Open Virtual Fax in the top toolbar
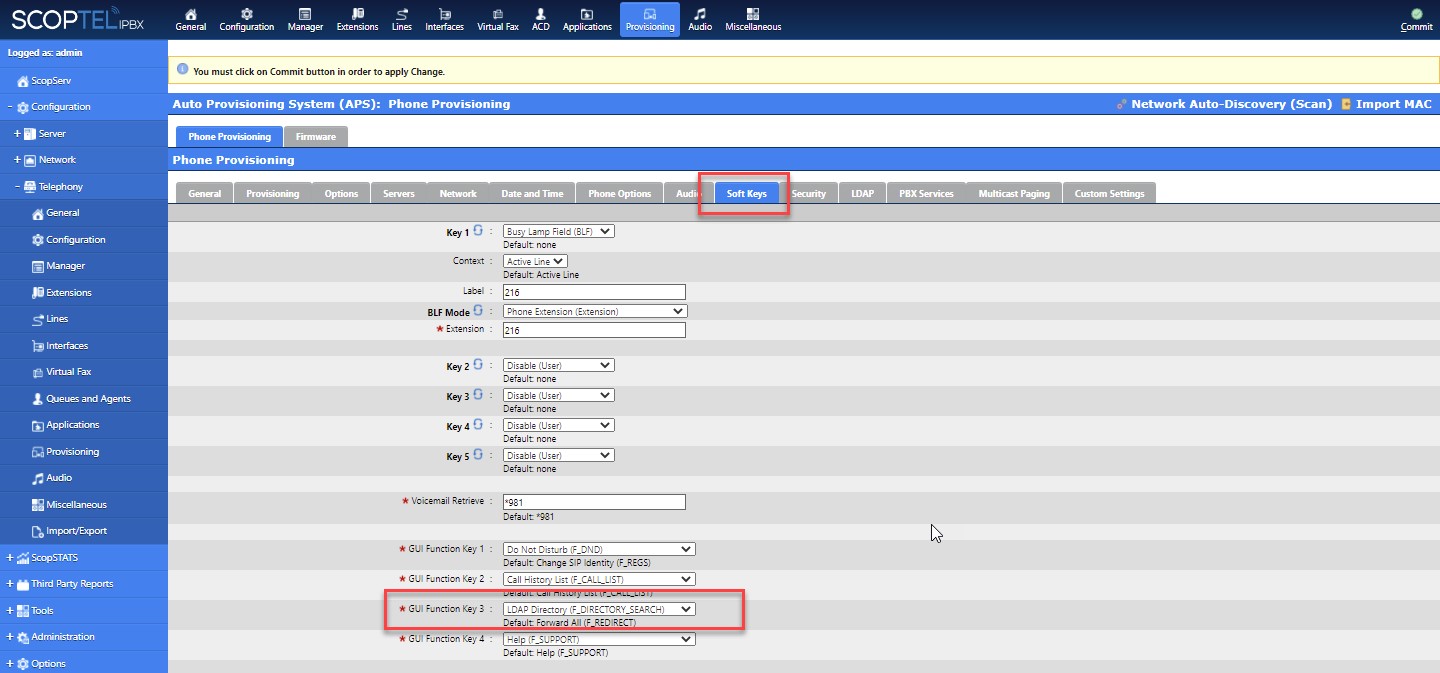This screenshot has width=1440, height=673. [498, 19]
